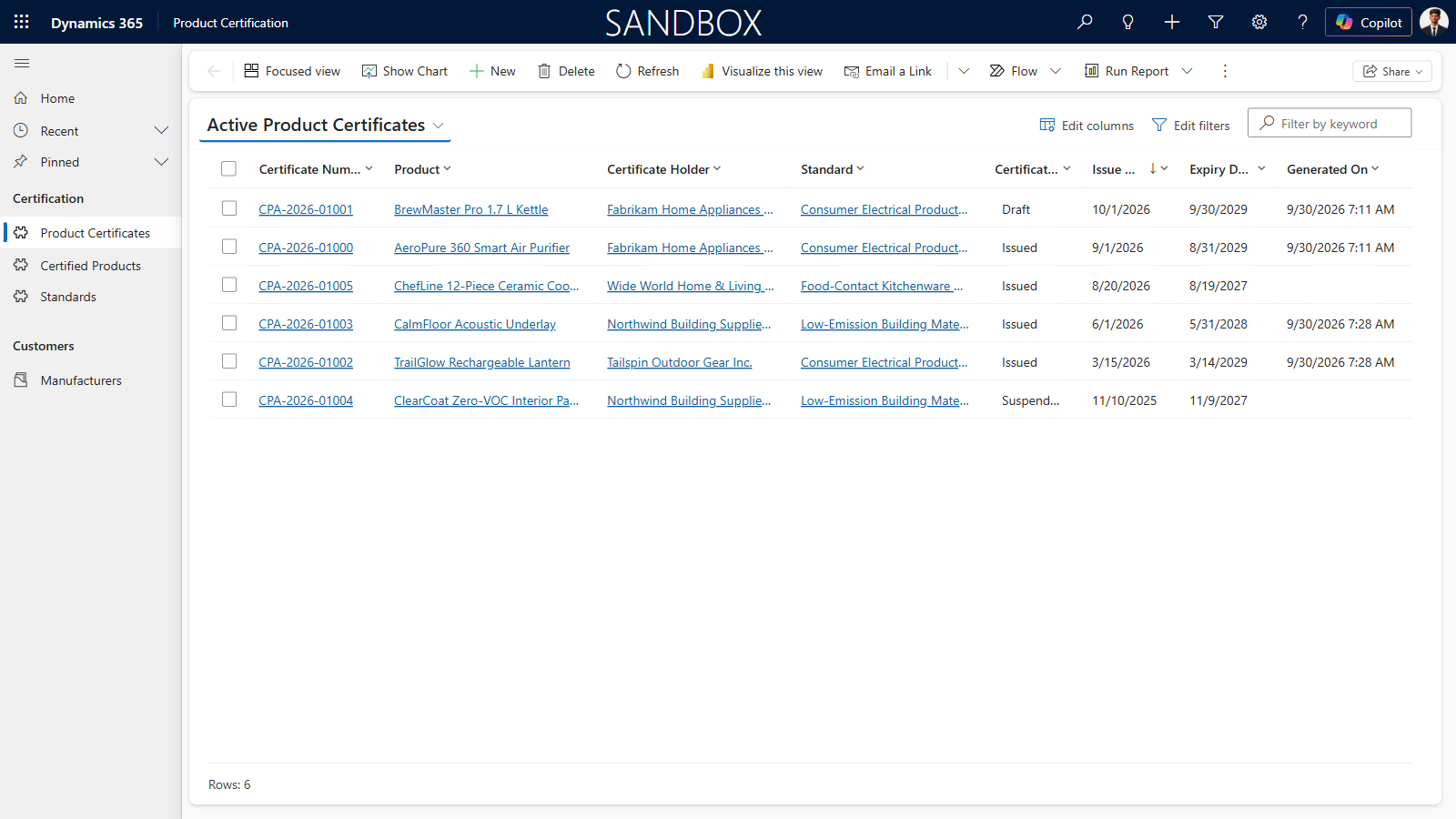
Task: Click the Delete command
Action: [x=566, y=71]
